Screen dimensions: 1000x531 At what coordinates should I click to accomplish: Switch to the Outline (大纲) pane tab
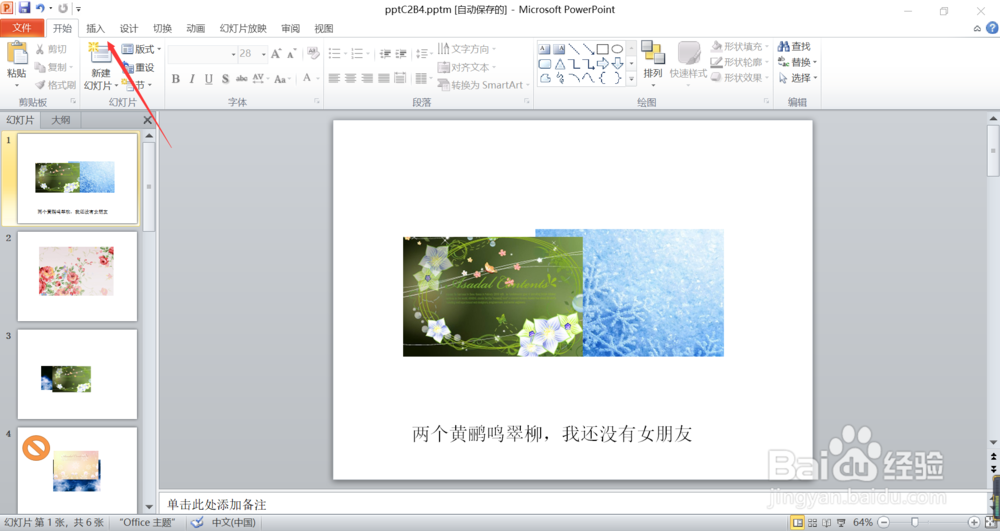[x=61, y=120]
